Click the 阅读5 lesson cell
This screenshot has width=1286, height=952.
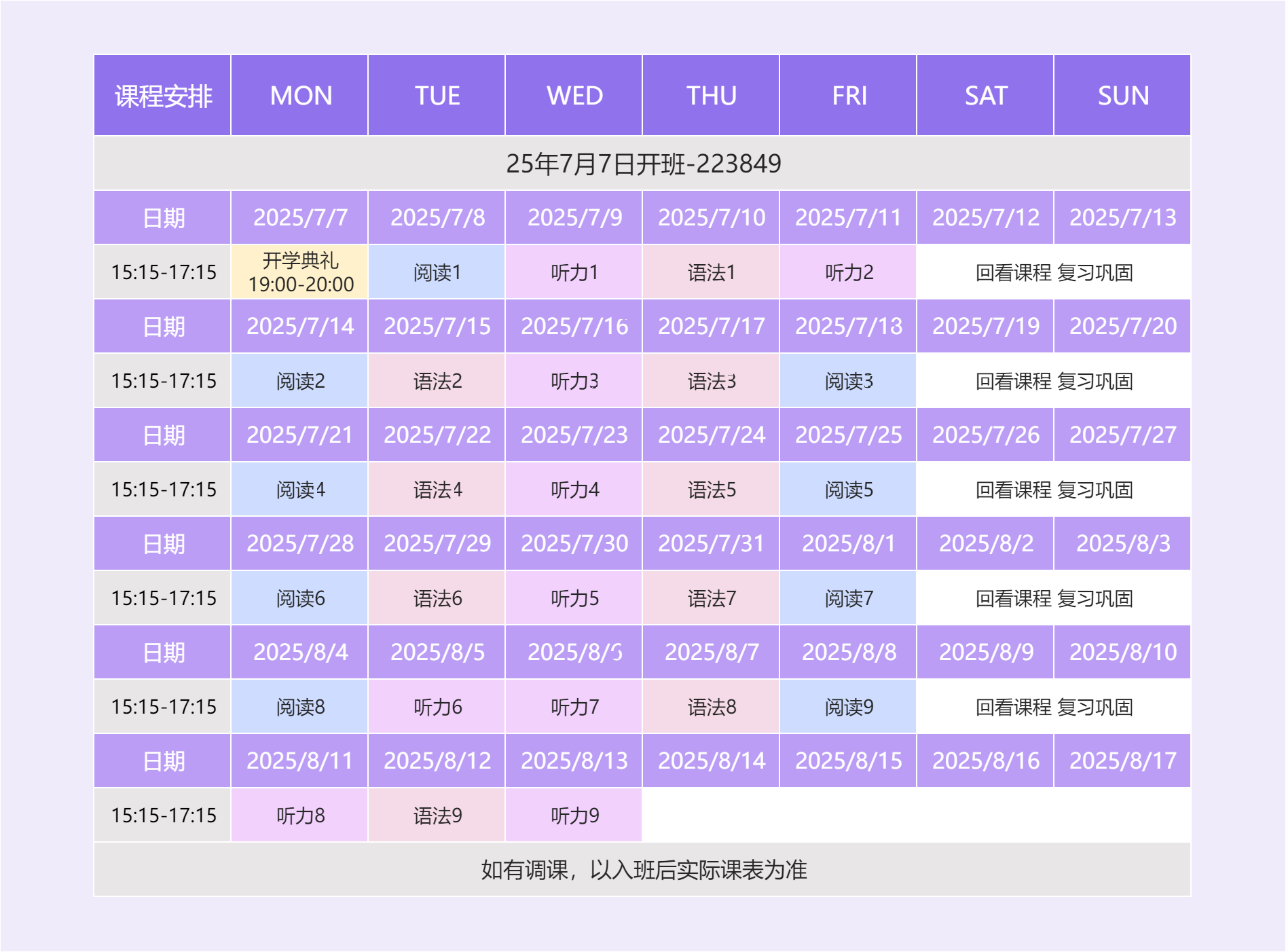pyautogui.click(x=848, y=490)
